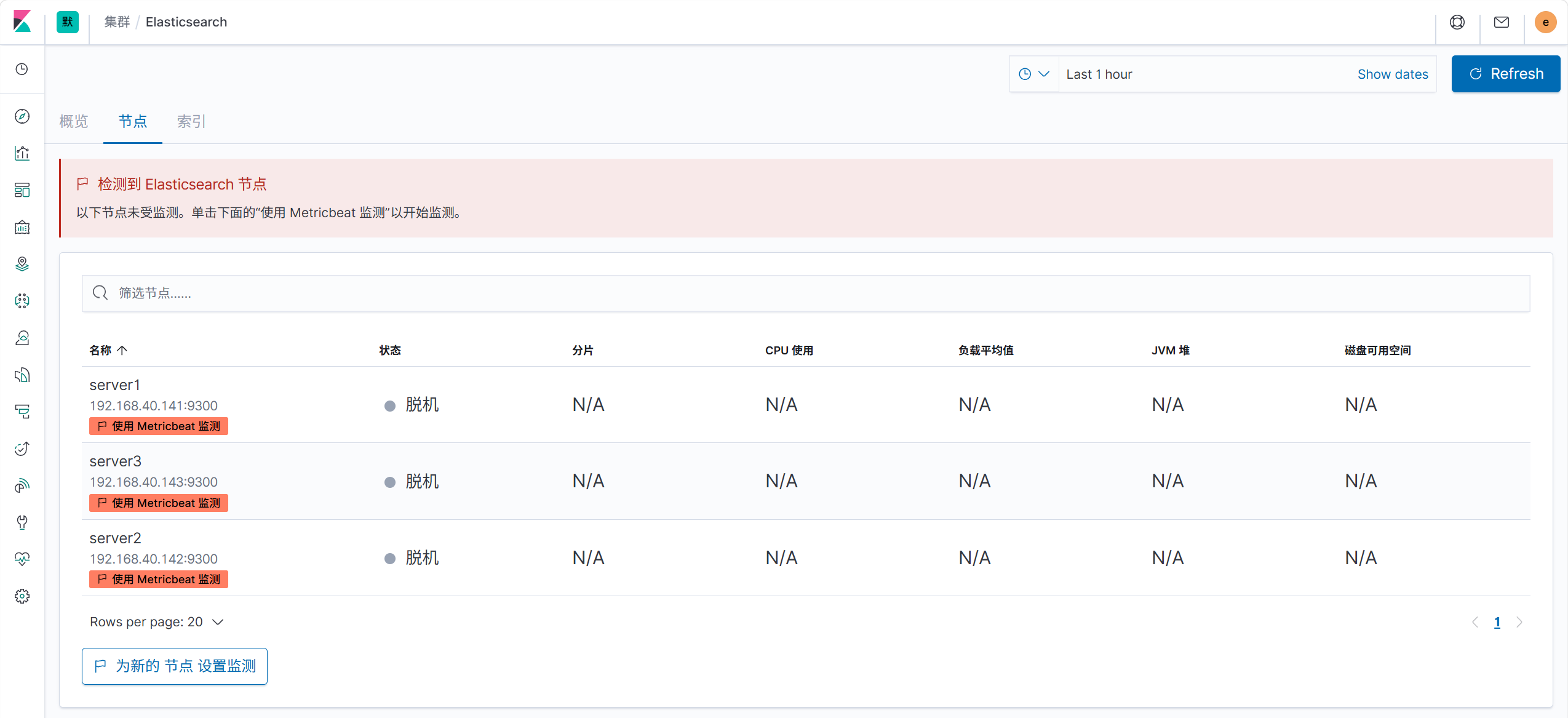This screenshot has height=718, width=1568.
Task: Click the 'Show dates' link
Action: pyautogui.click(x=1393, y=74)
